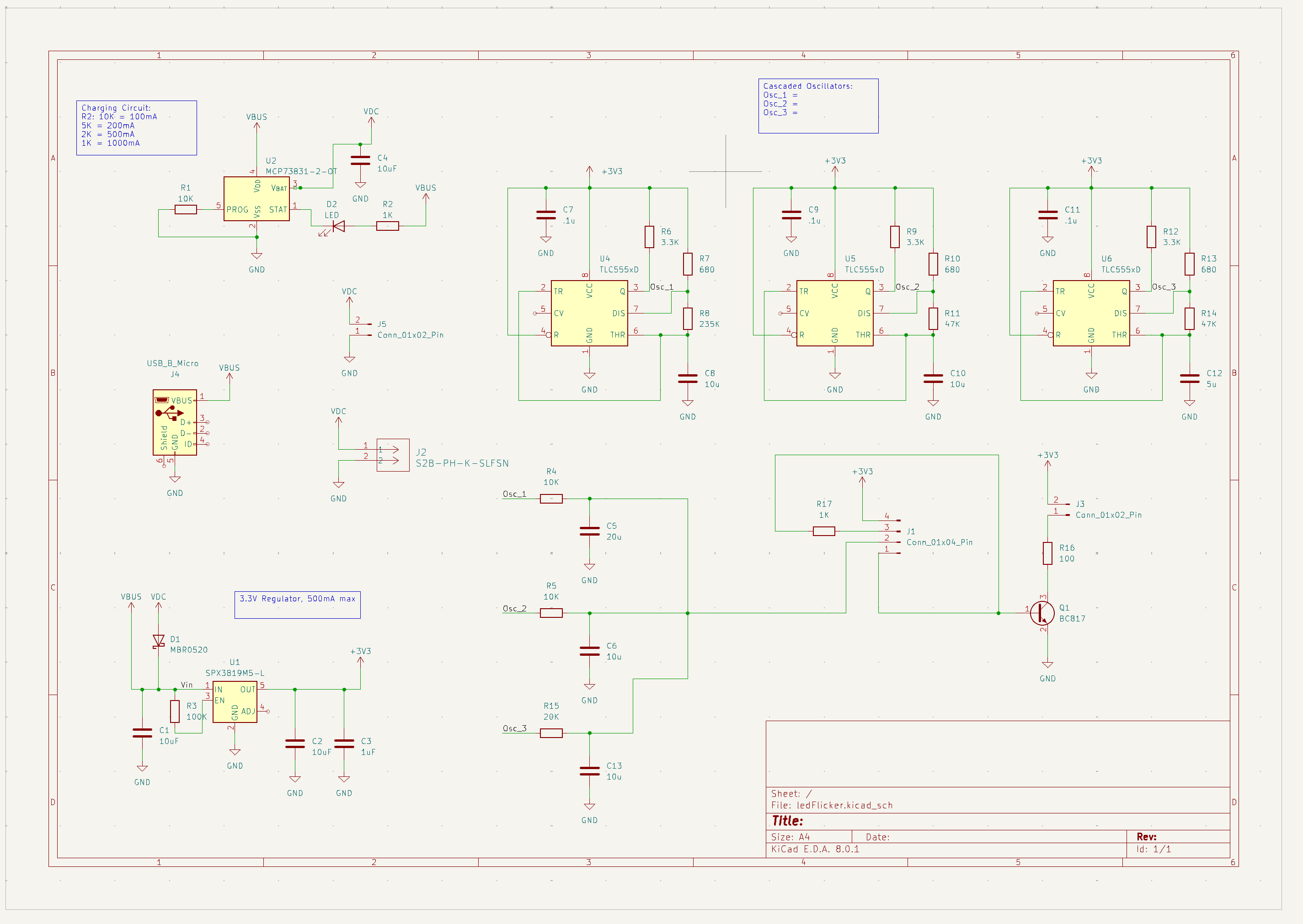Click the +3V3 power symbol above U4
The height and width of the screenshot is (924, 1303).
[590, 171]
